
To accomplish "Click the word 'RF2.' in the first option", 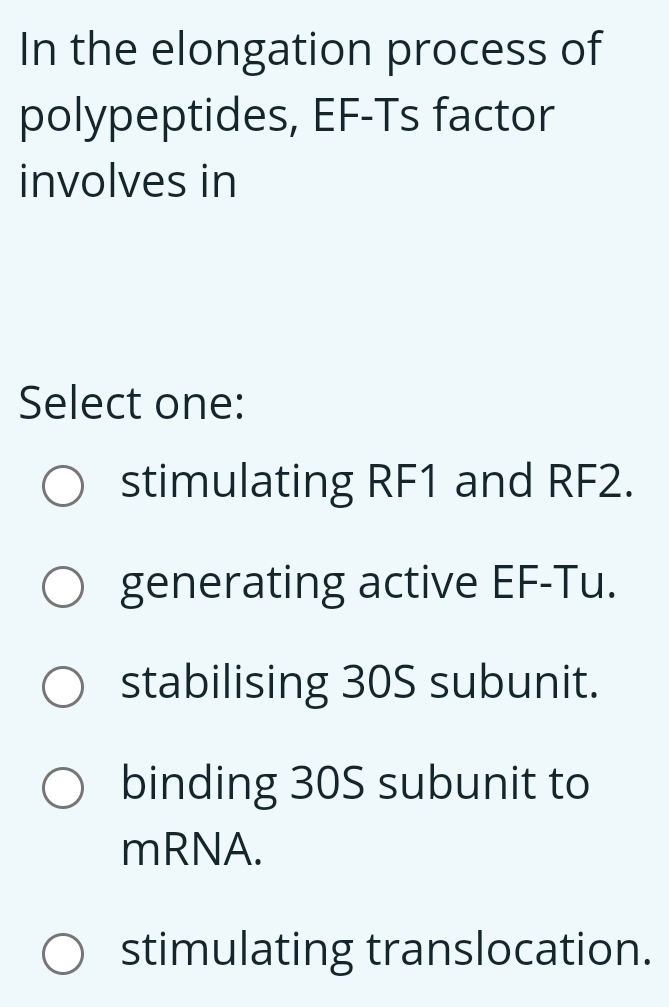I will click(591, 482).
